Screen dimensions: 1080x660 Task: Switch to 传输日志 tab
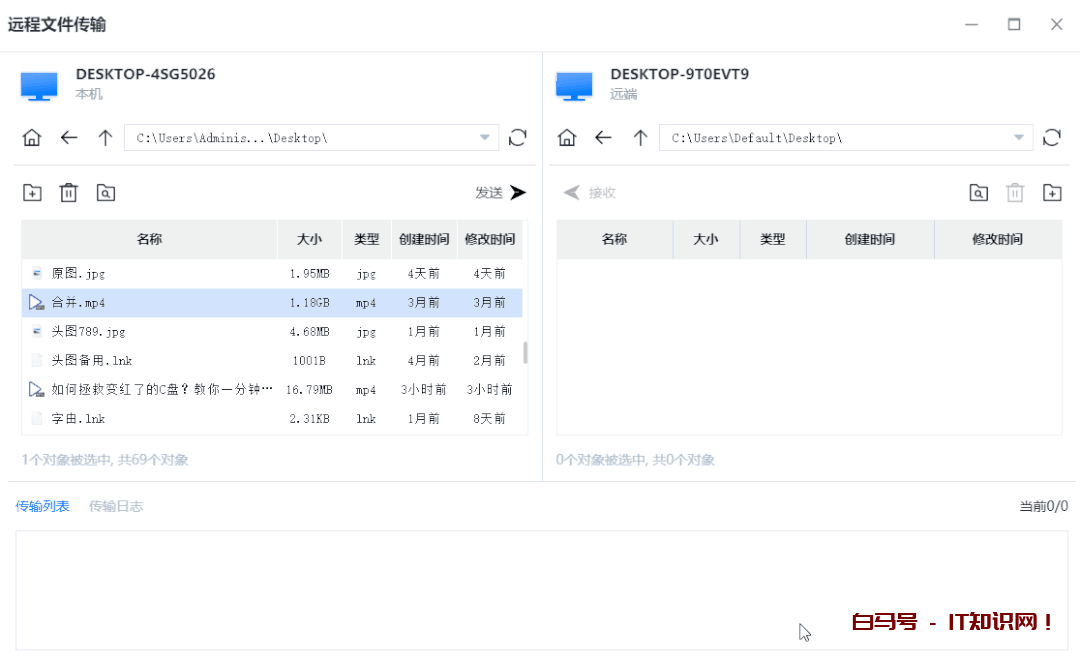pos(116,506)
